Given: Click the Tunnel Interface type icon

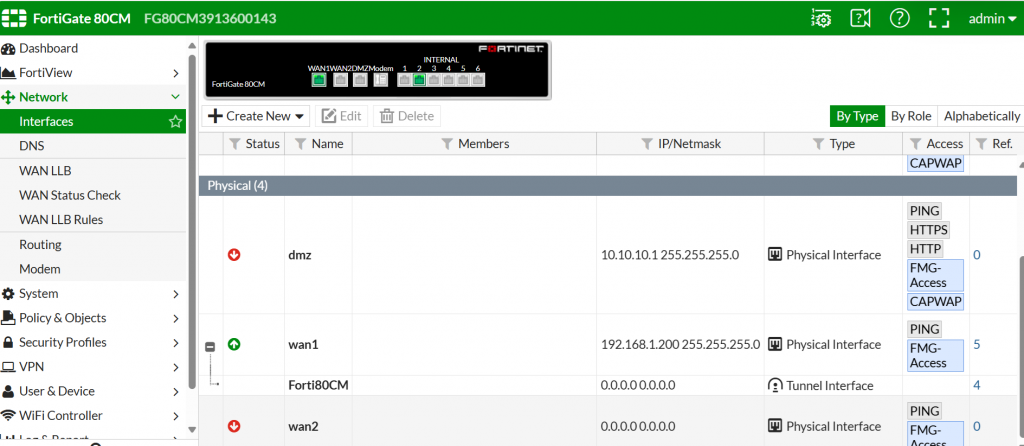Looking at the screenshot, I should tap(775, 385).
